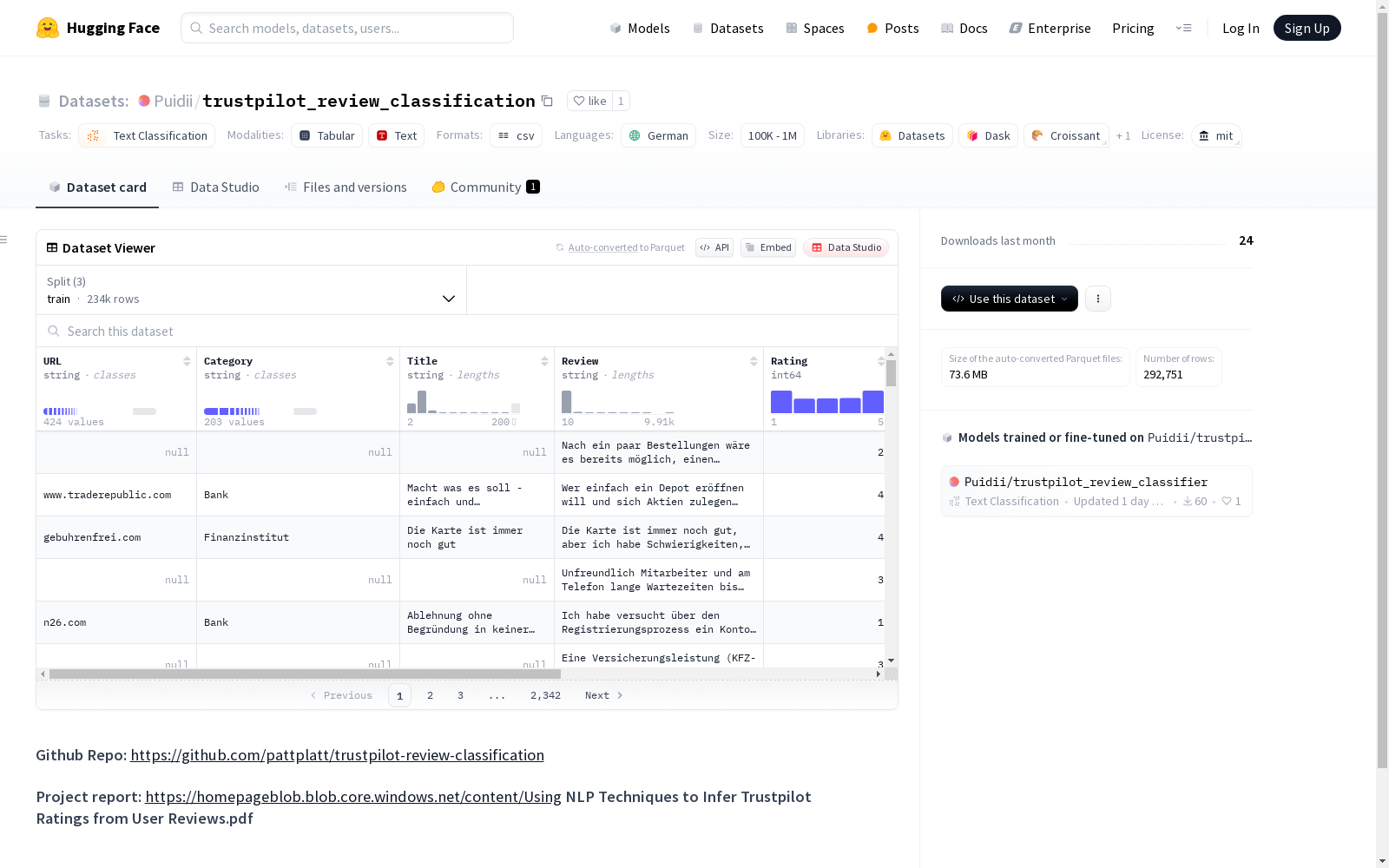Viewport: 1389px width, 868px height.
Task: Jump to last page 2,342
Action: [545, 695]
